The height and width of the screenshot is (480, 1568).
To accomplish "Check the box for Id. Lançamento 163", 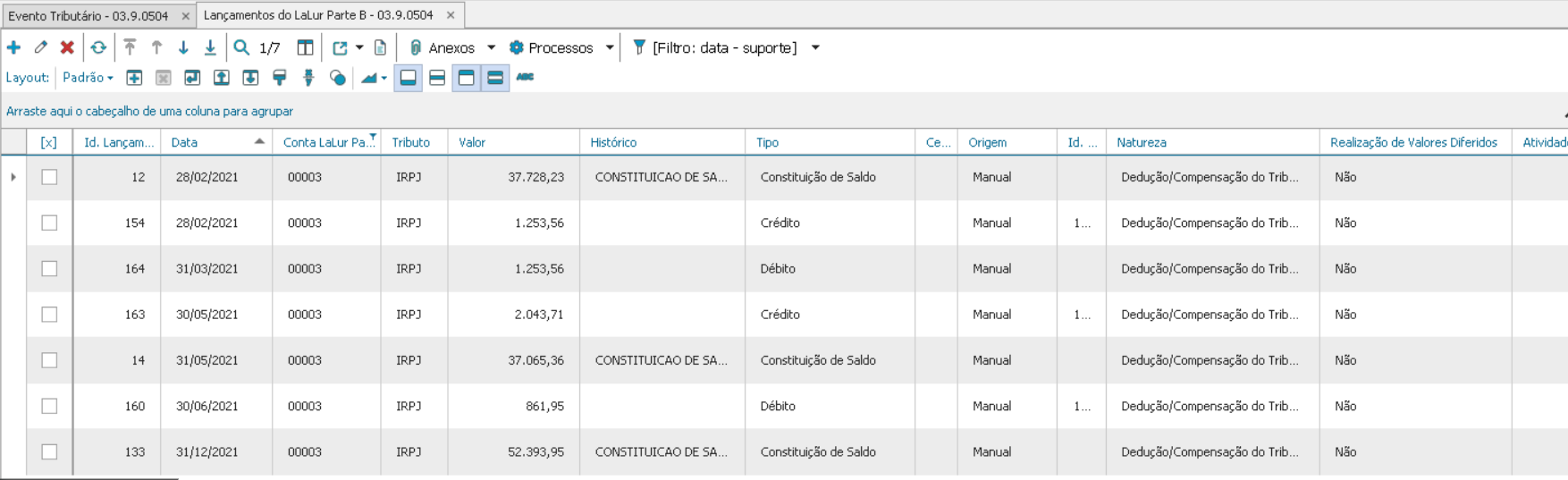I will pyautogui.click(x=49, y=315).
